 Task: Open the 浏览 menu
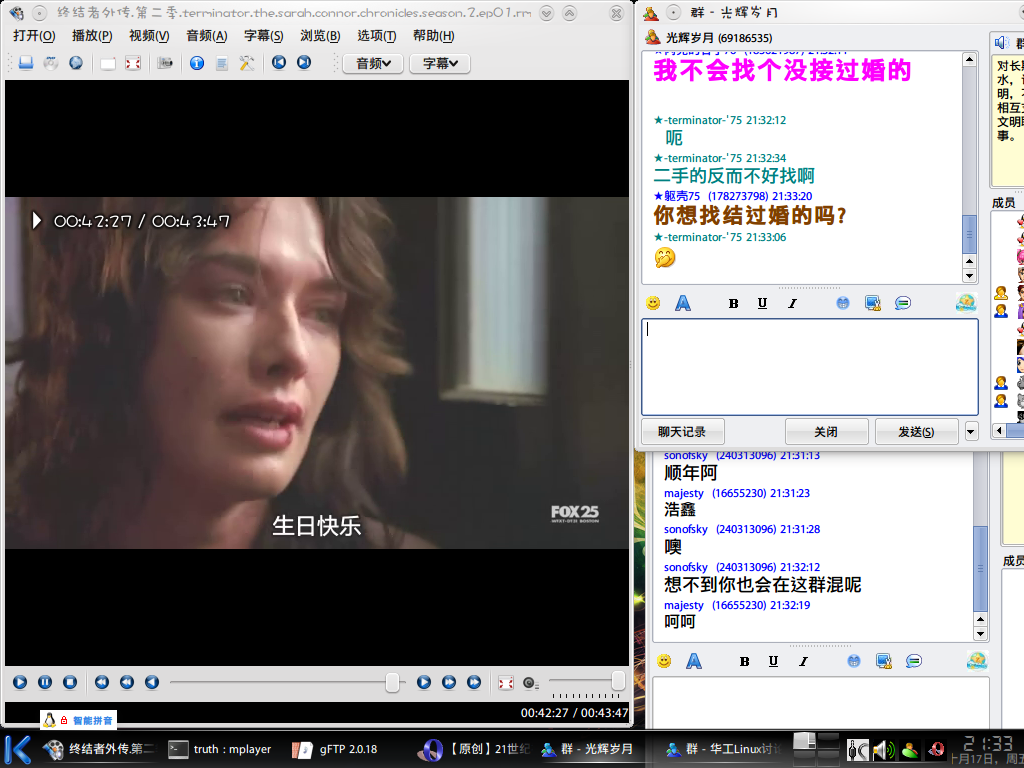tap(320, 36)
